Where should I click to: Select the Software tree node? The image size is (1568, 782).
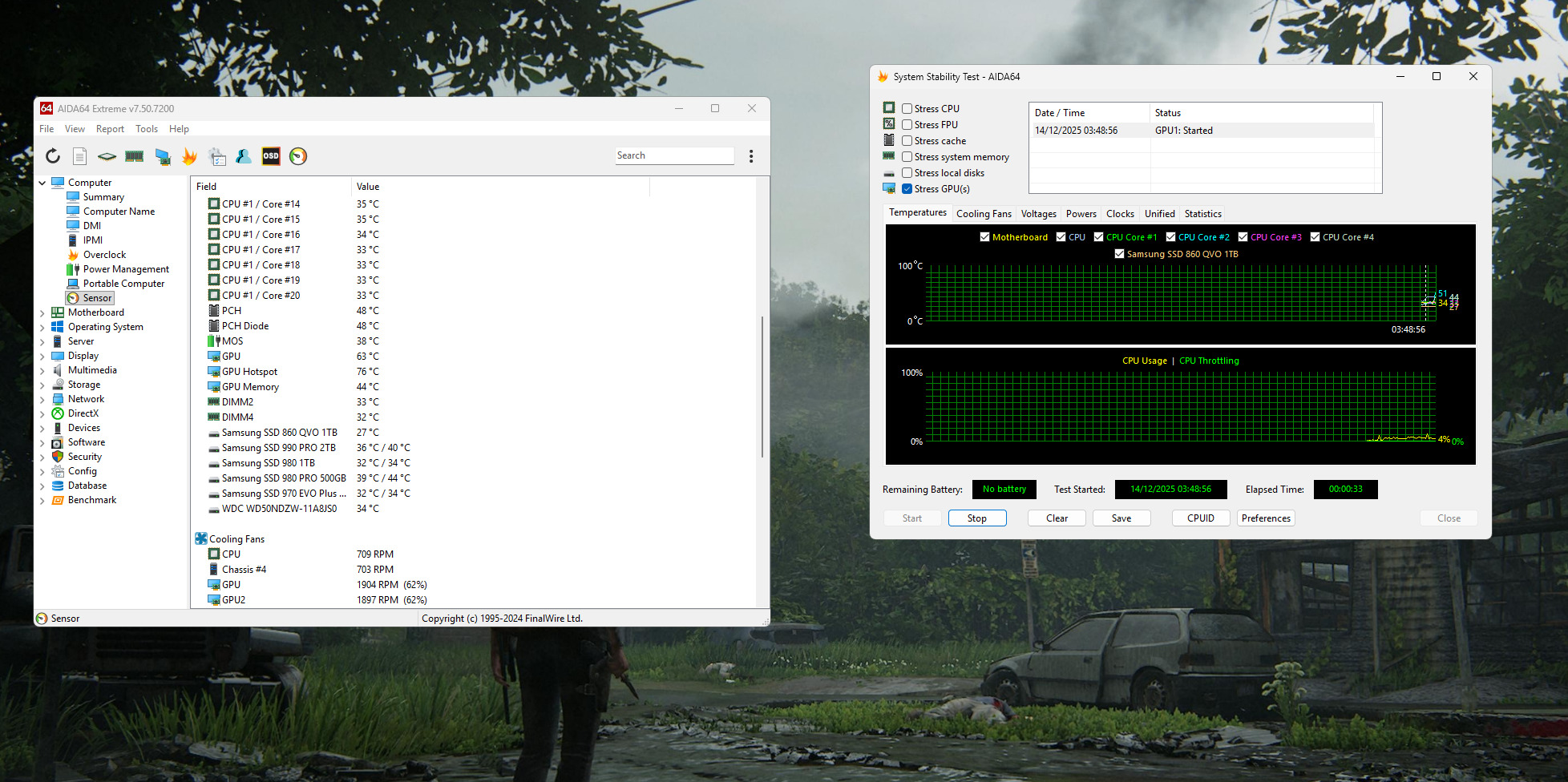[87, 442]
